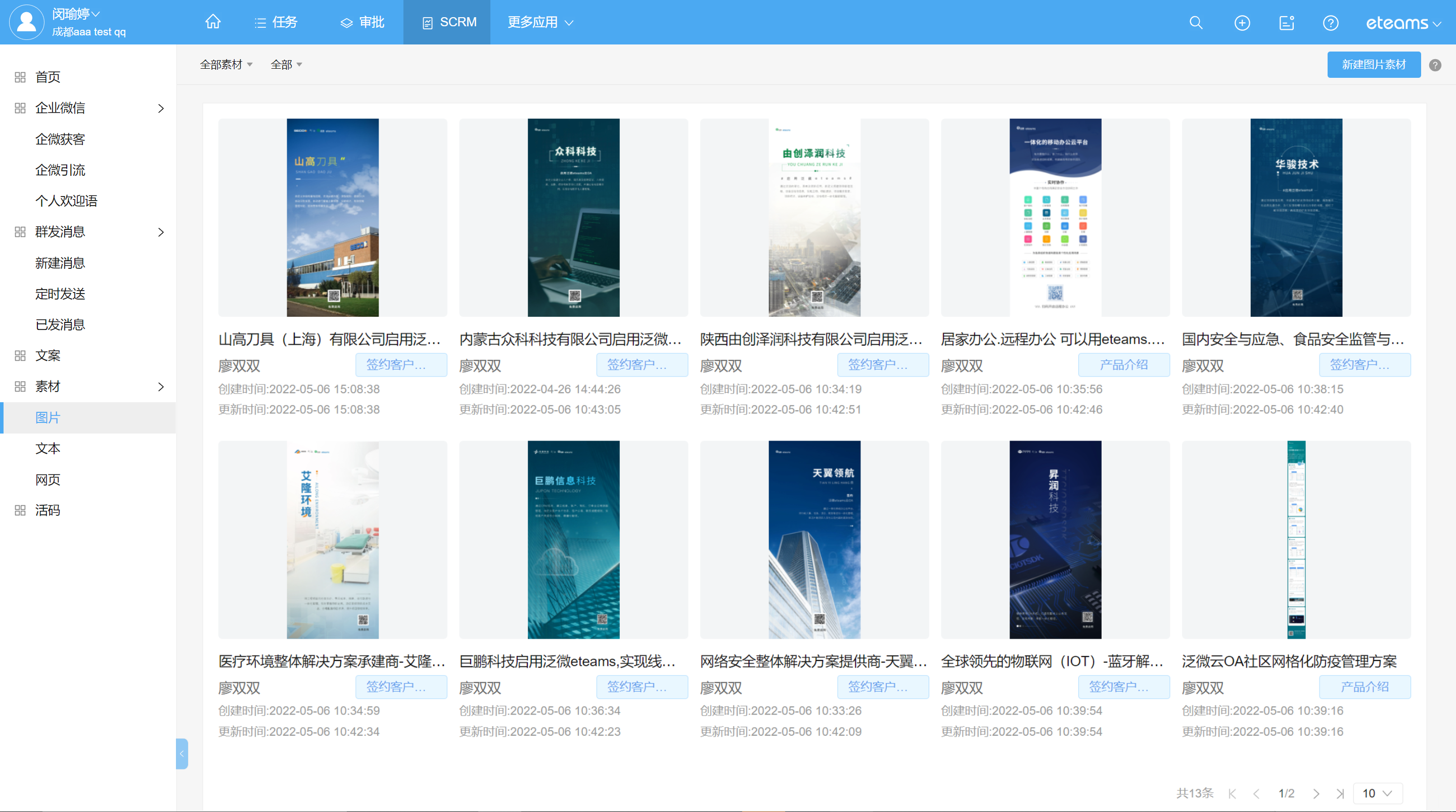This screenshot has width=1456, height=812.
Task: Open 个人欢迎语 in sidebar
Action: coord(66,201)
